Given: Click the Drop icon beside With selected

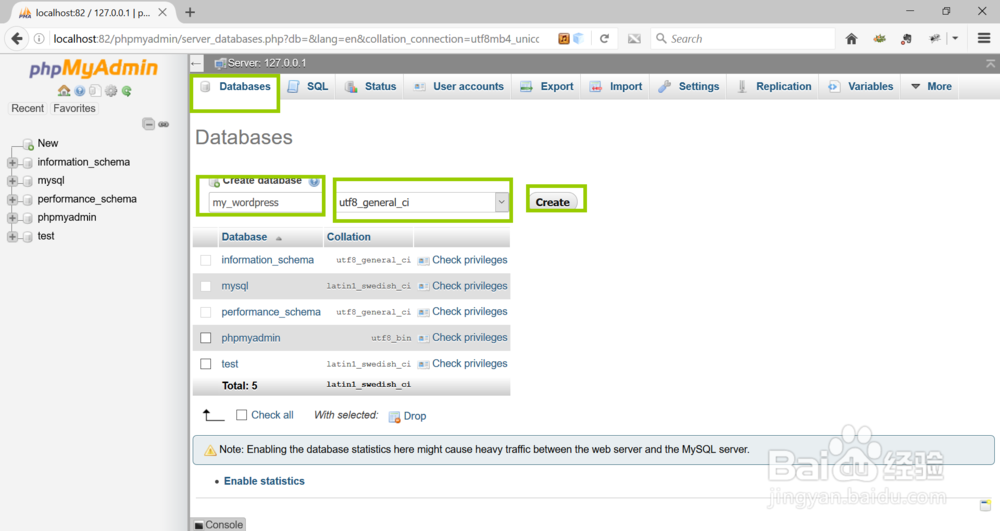Looking at the screenshot, I should [394, 416].
